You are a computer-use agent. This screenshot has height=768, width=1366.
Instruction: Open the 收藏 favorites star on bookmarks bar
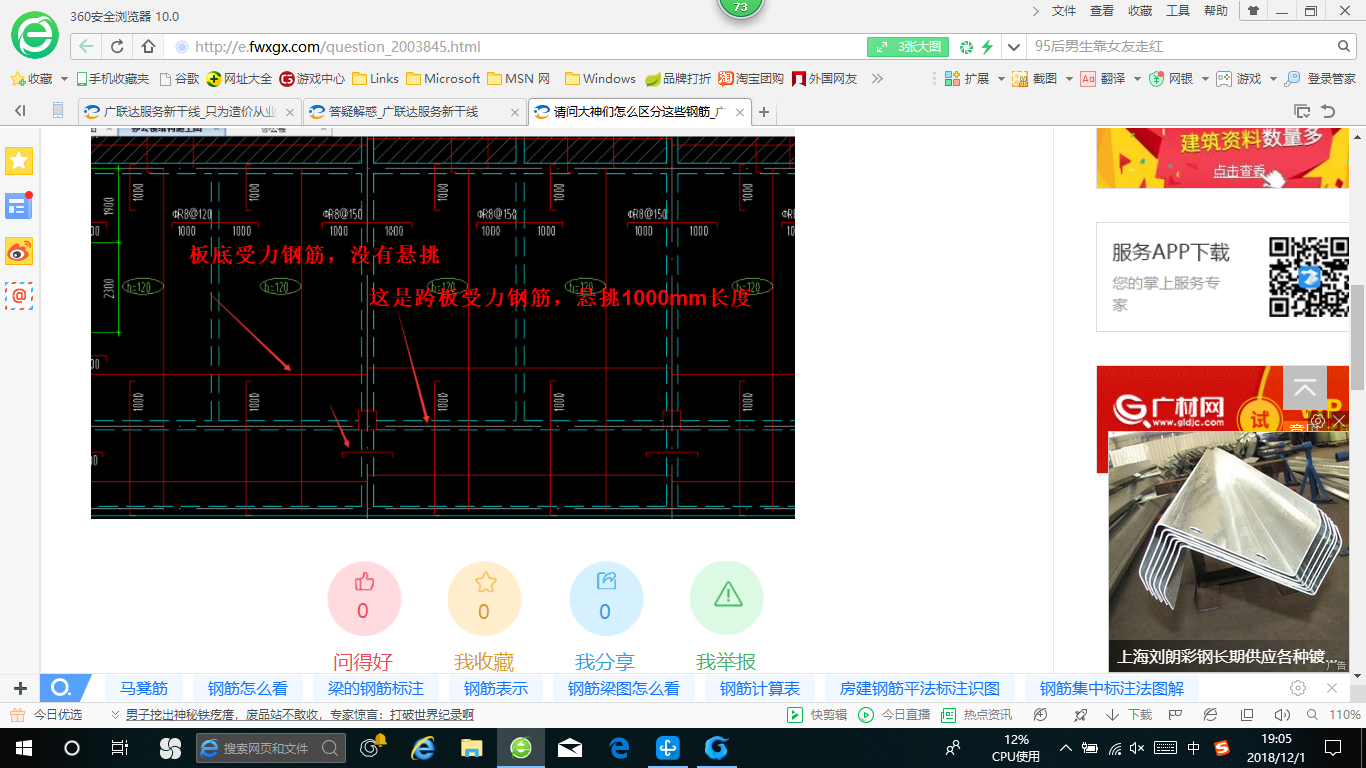tap(31, 78)
